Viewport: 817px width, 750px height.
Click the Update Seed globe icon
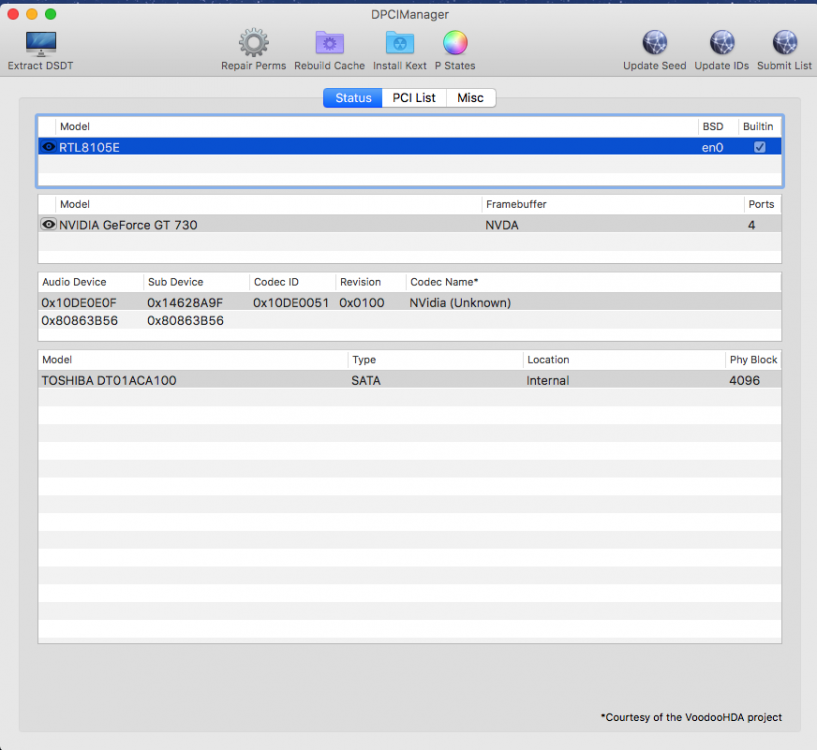[x=654, y=43]
